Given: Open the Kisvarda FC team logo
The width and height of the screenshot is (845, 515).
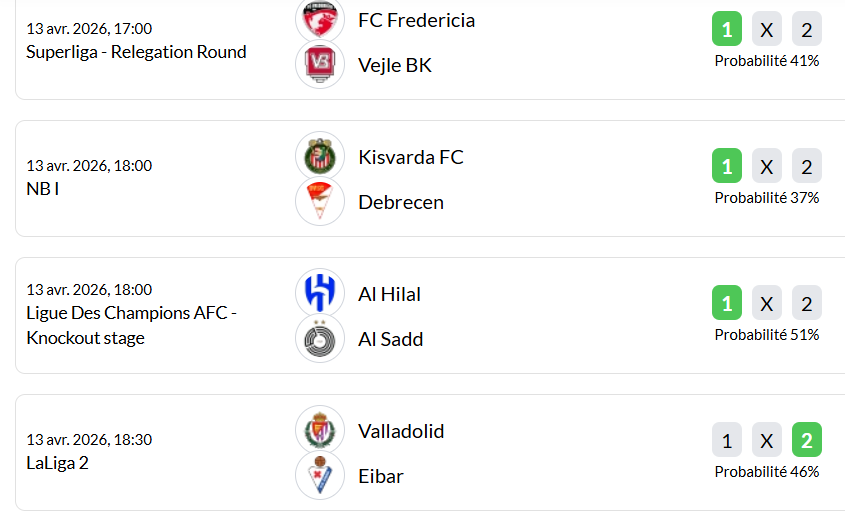Looking at the screenshot, I should point(320,157).
